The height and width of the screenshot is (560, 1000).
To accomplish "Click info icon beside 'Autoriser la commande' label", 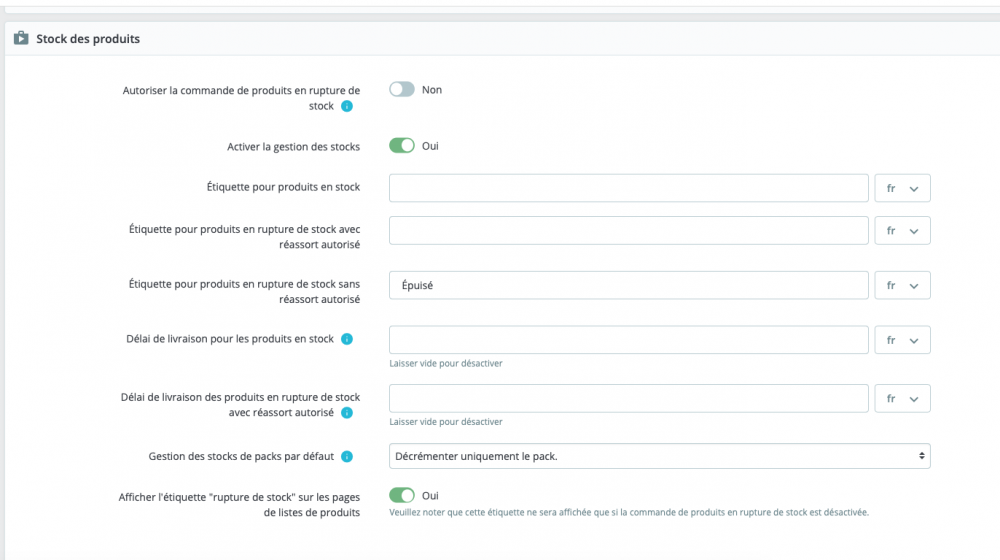I will point(347,106).
